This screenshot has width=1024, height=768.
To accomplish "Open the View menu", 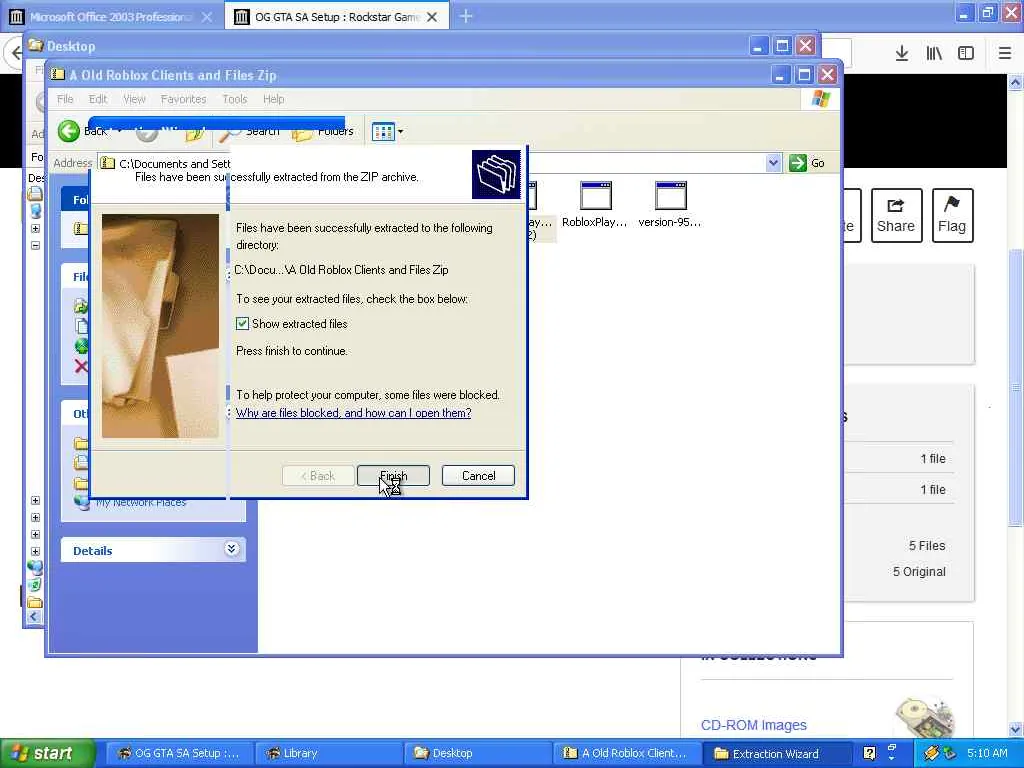I will coord(134,99).
